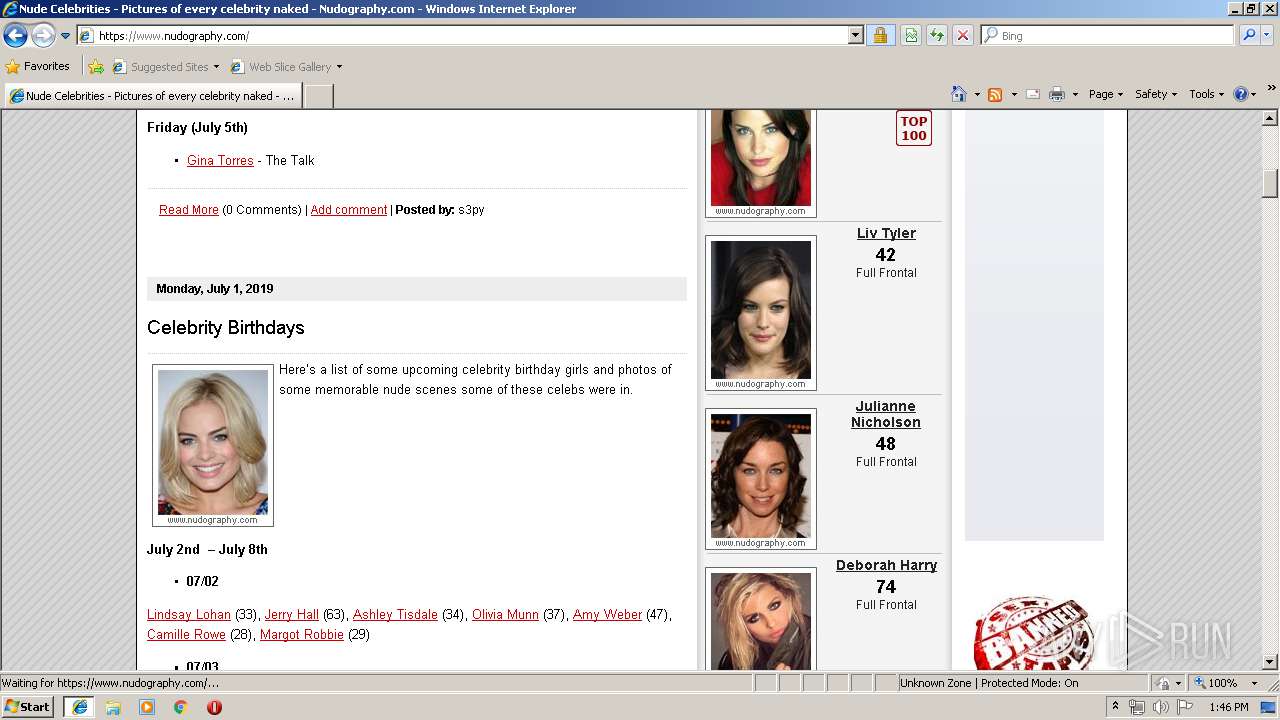Click the RSS Feeds icon
The height and width of the screenshot is (720, 1280).
tap(995, 94)
